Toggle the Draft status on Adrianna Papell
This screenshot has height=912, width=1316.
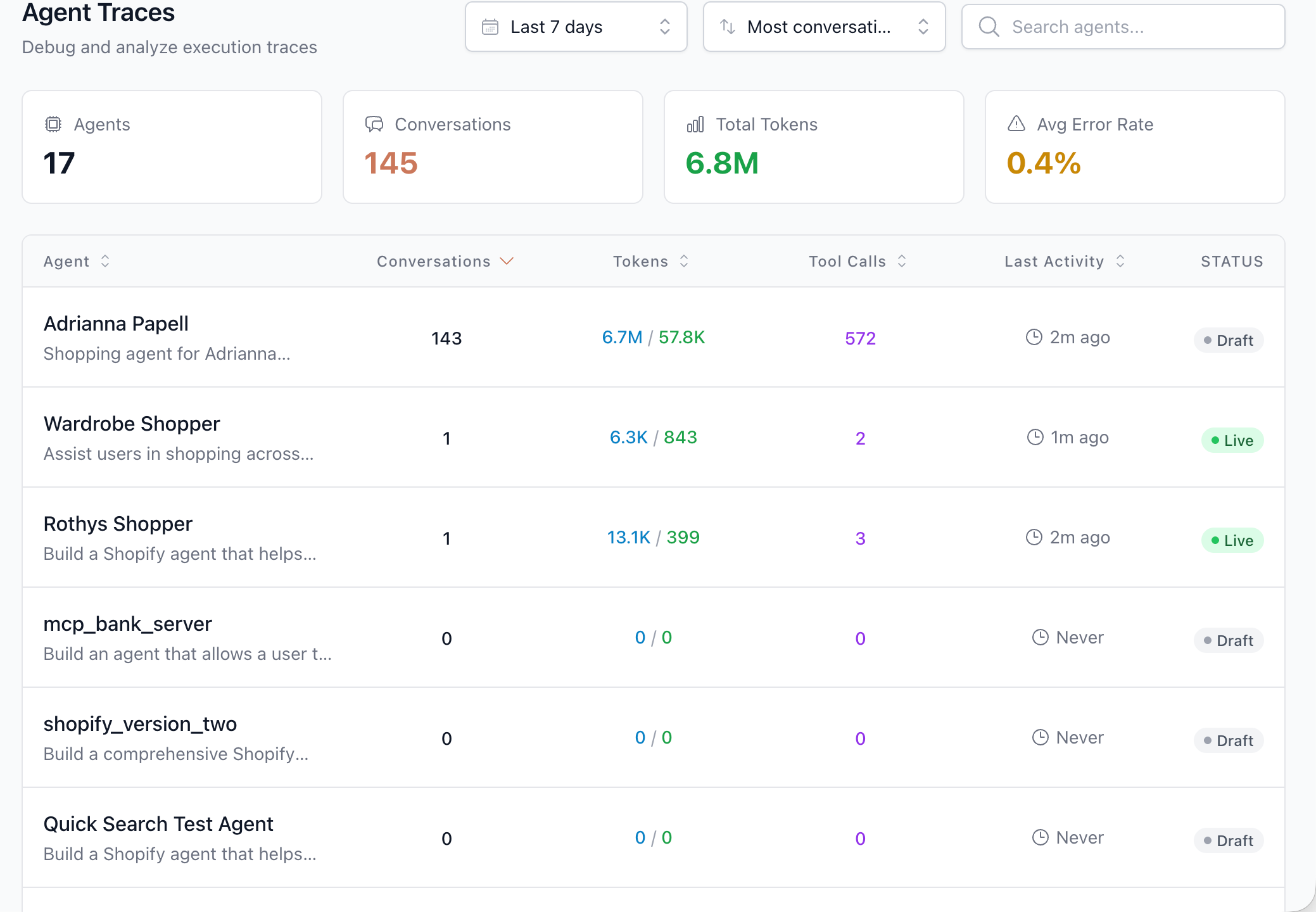1228,340
